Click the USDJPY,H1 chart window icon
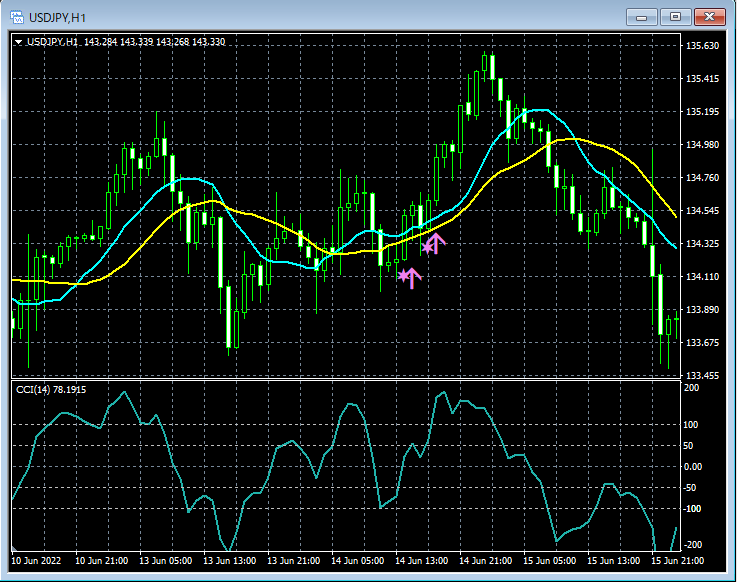 tap(17, 18)
